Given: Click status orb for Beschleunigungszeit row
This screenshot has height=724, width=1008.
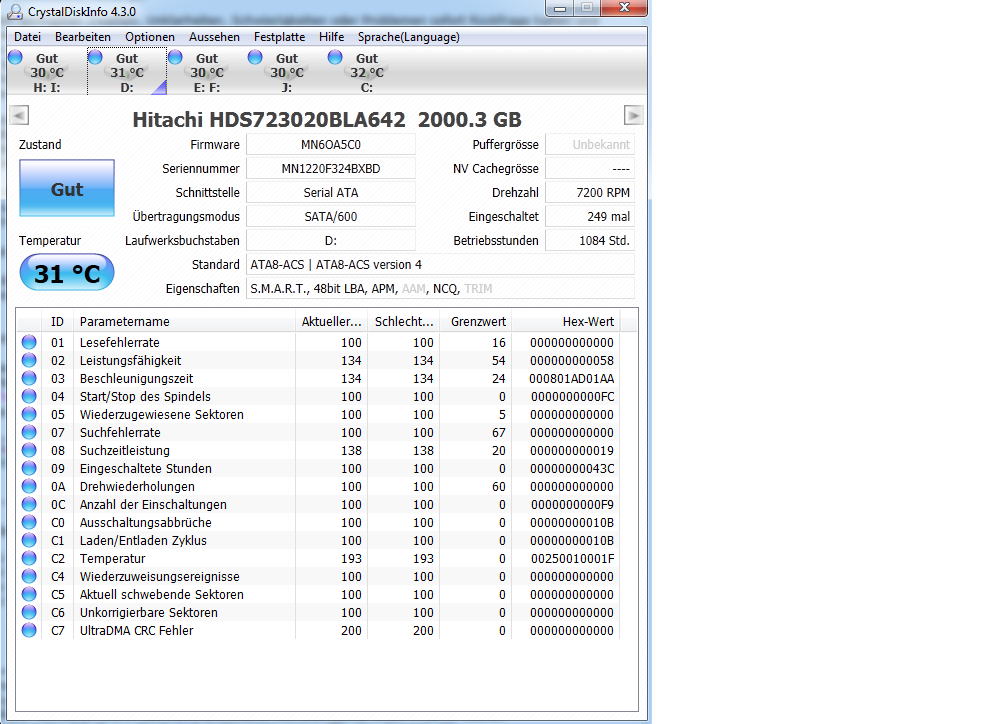Looking at the screenshot, I should click(x=29, y=378).
